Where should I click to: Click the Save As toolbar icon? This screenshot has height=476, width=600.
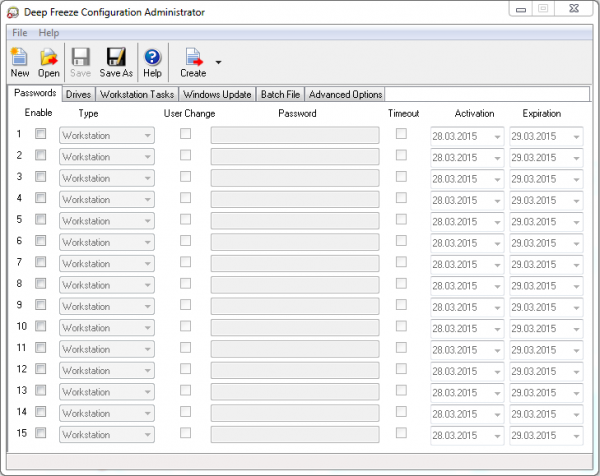pyautogui.click(x=116, y=62)
